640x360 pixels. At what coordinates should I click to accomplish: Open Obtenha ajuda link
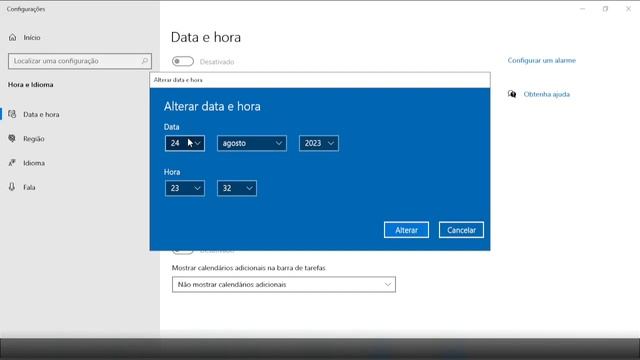pyautogui.click(x=547, y=94)
